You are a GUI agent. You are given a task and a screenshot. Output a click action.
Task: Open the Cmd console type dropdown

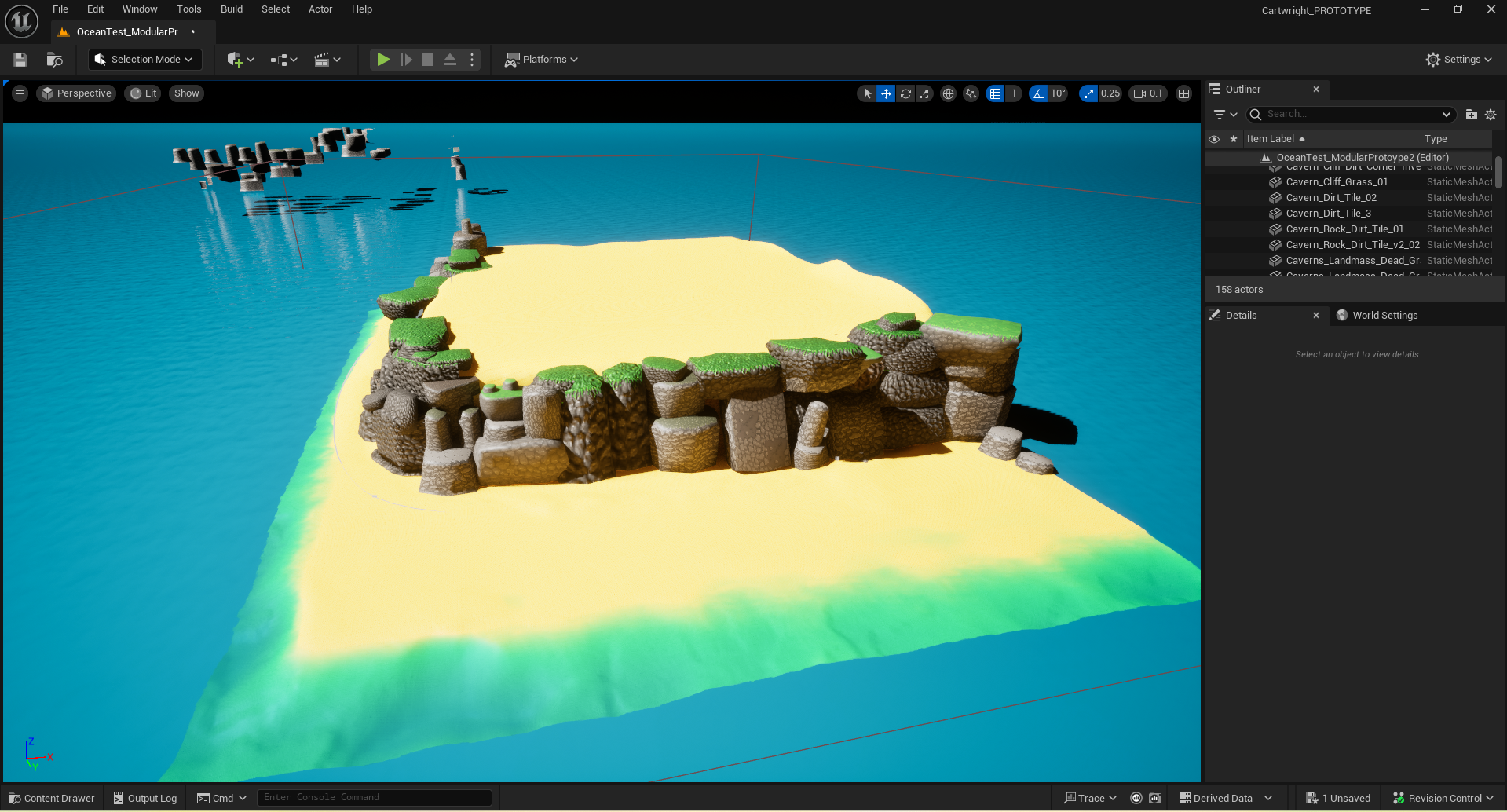(x=222, y=799)
